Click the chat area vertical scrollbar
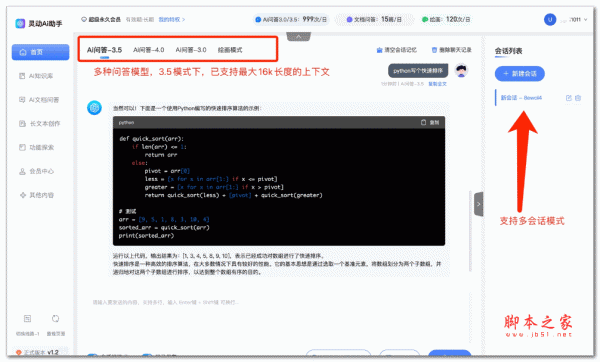Viewport: 600px width, 362px height. point(471,230)
